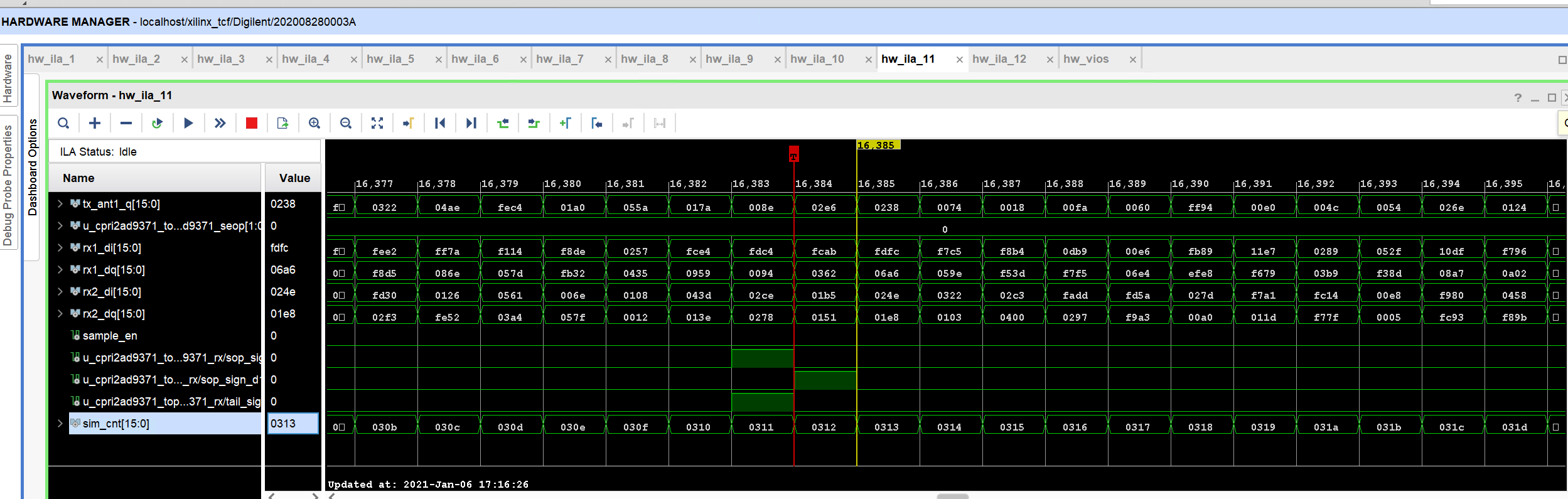1568x499 pixels.
Task: Go to previous marker icon
Action: pos(597,123)
